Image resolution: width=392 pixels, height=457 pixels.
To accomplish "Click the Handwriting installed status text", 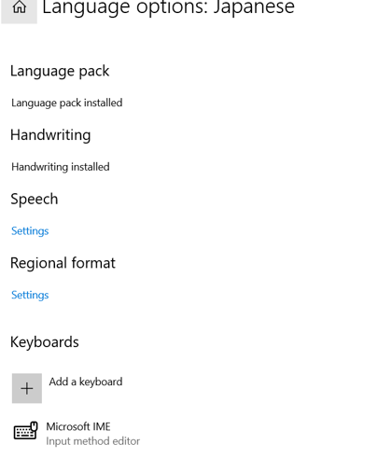I will (x=60, y=167).
